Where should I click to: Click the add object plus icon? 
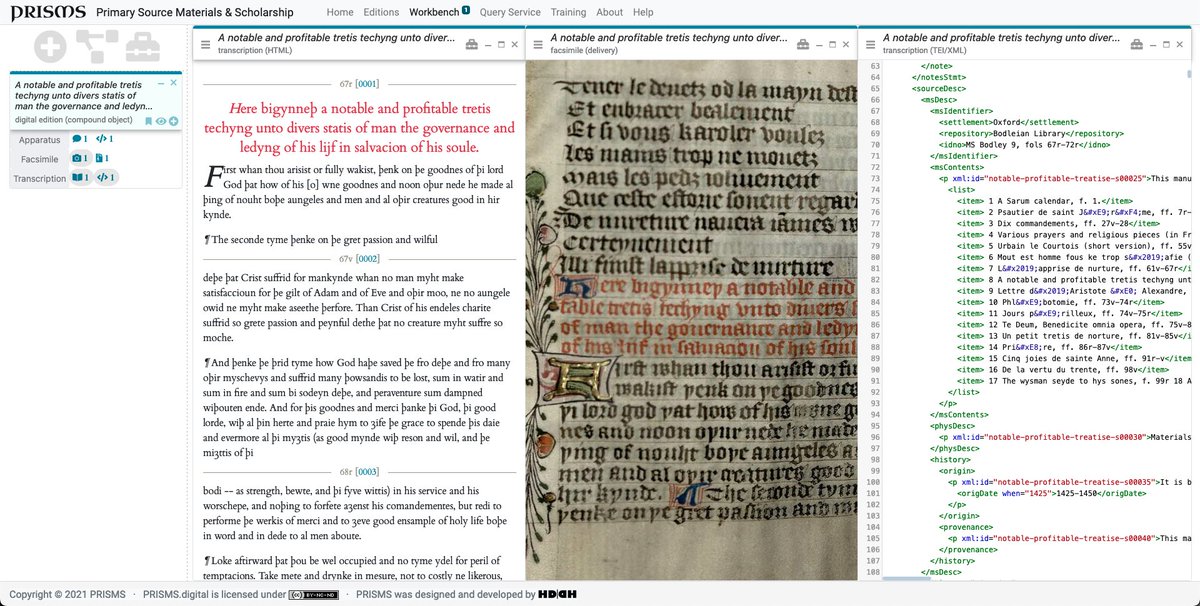(x=51, y=46)
